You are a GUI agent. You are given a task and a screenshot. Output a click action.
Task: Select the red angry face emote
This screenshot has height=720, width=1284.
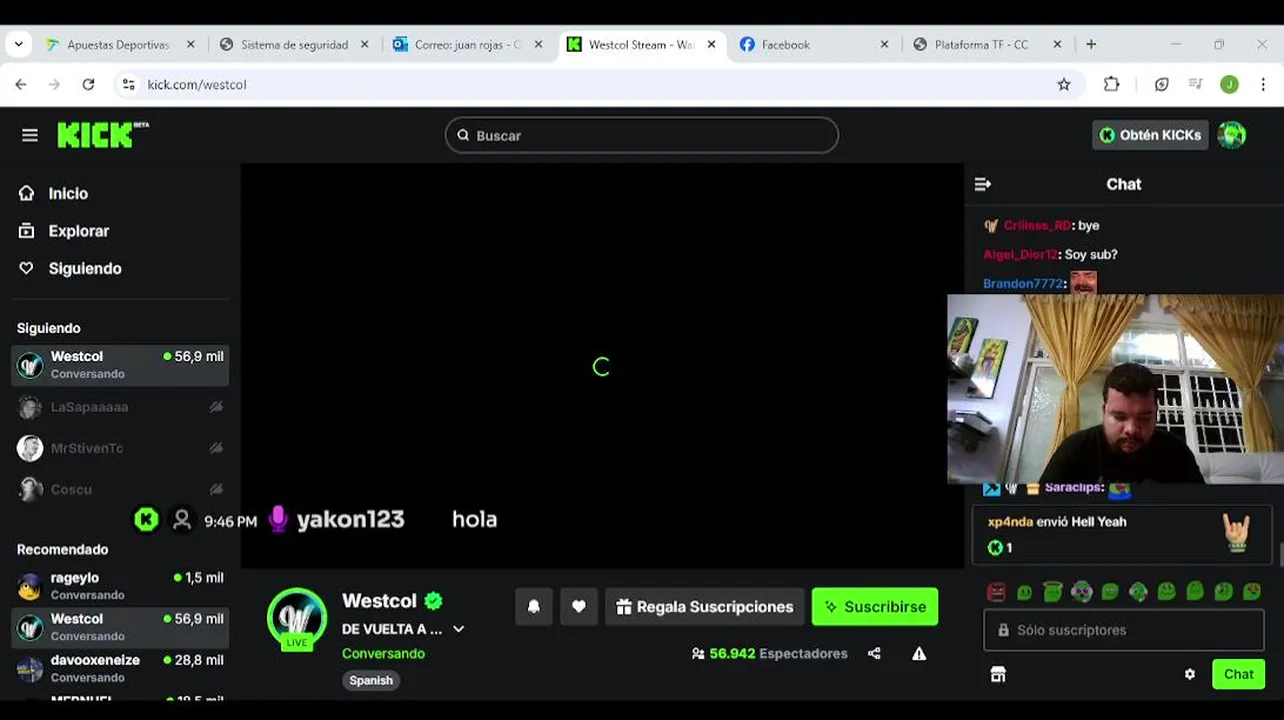[x=996, y=592]
